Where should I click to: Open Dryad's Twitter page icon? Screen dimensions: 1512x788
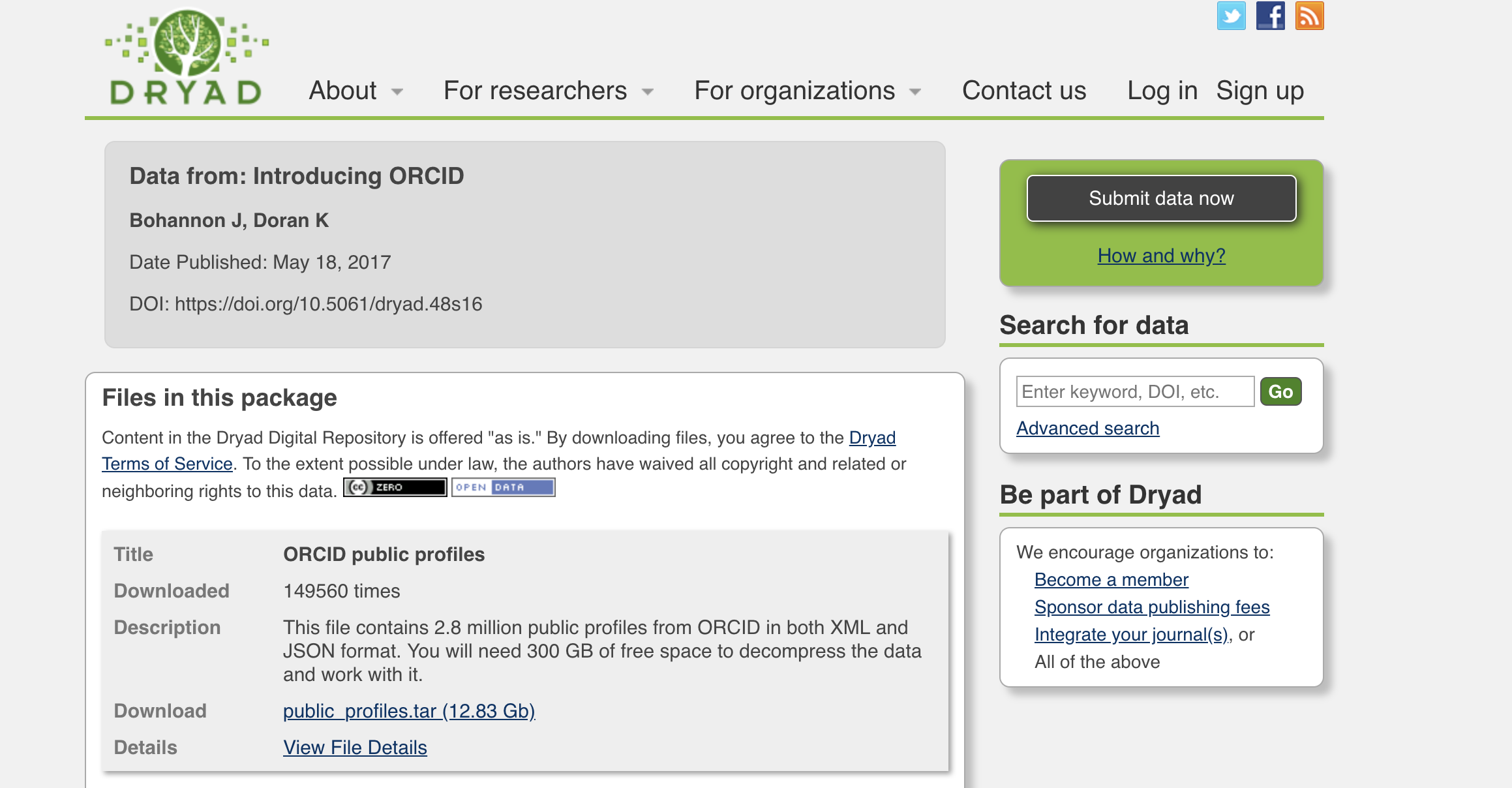pos(1231,16)
